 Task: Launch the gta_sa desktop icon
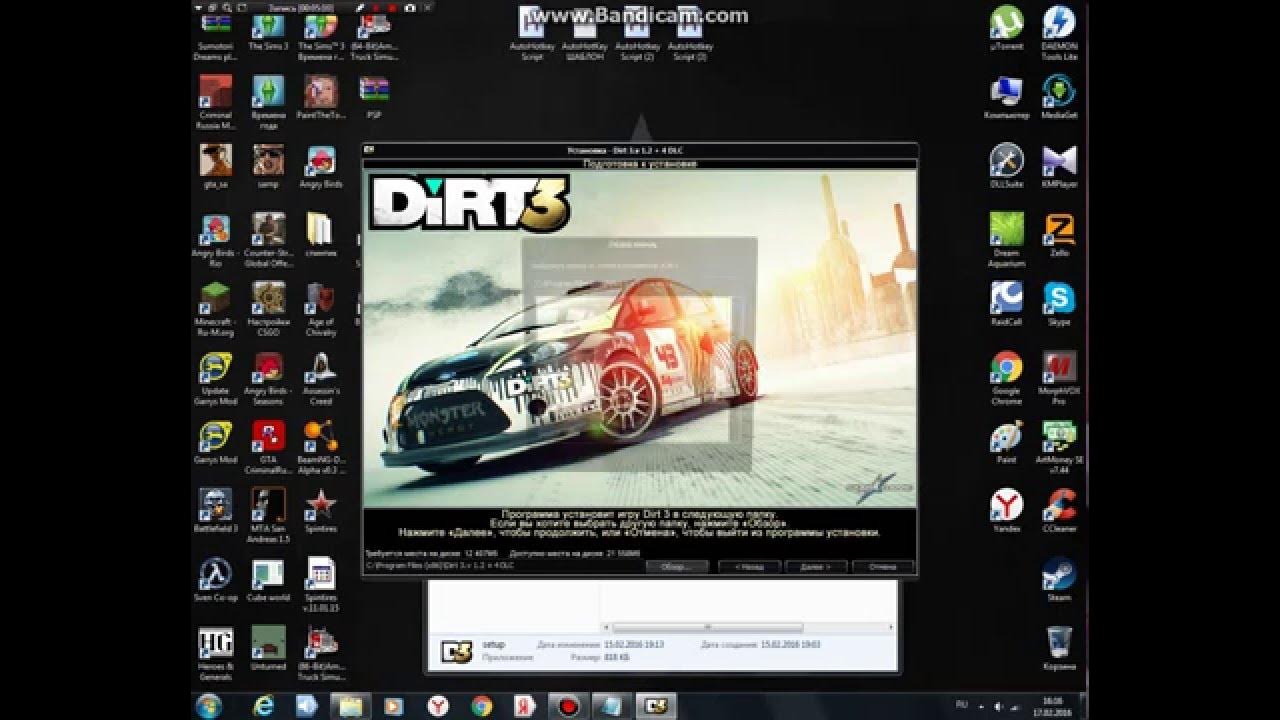click(x=216, y=167)
